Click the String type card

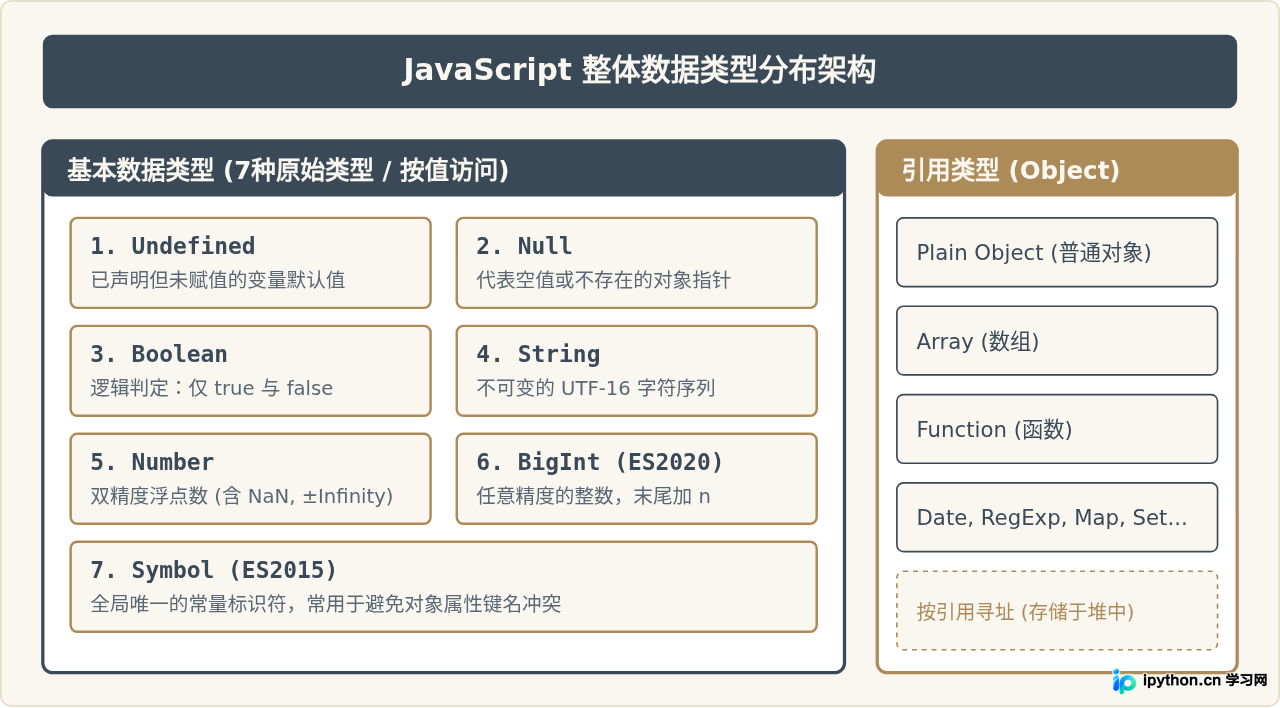pos(636,371)
